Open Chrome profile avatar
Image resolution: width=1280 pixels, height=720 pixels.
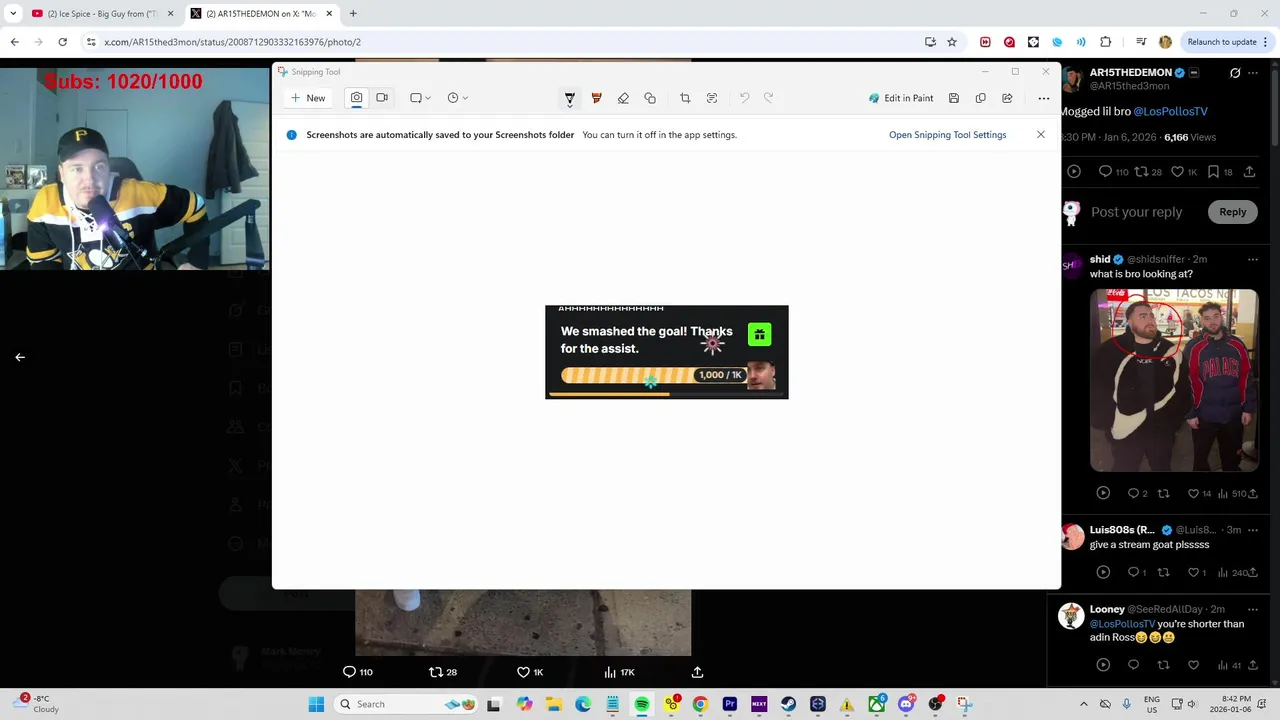pos(1165,42)
